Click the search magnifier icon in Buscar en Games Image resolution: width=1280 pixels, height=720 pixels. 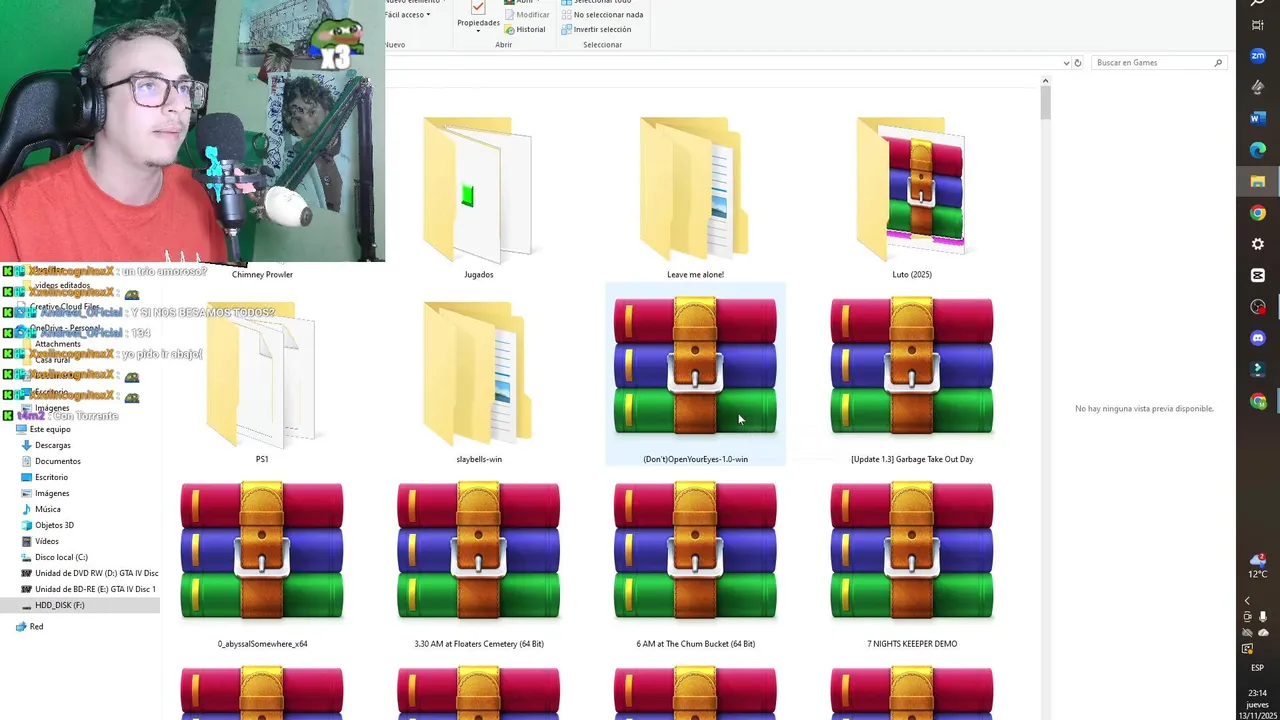[x=1218, y=63]
